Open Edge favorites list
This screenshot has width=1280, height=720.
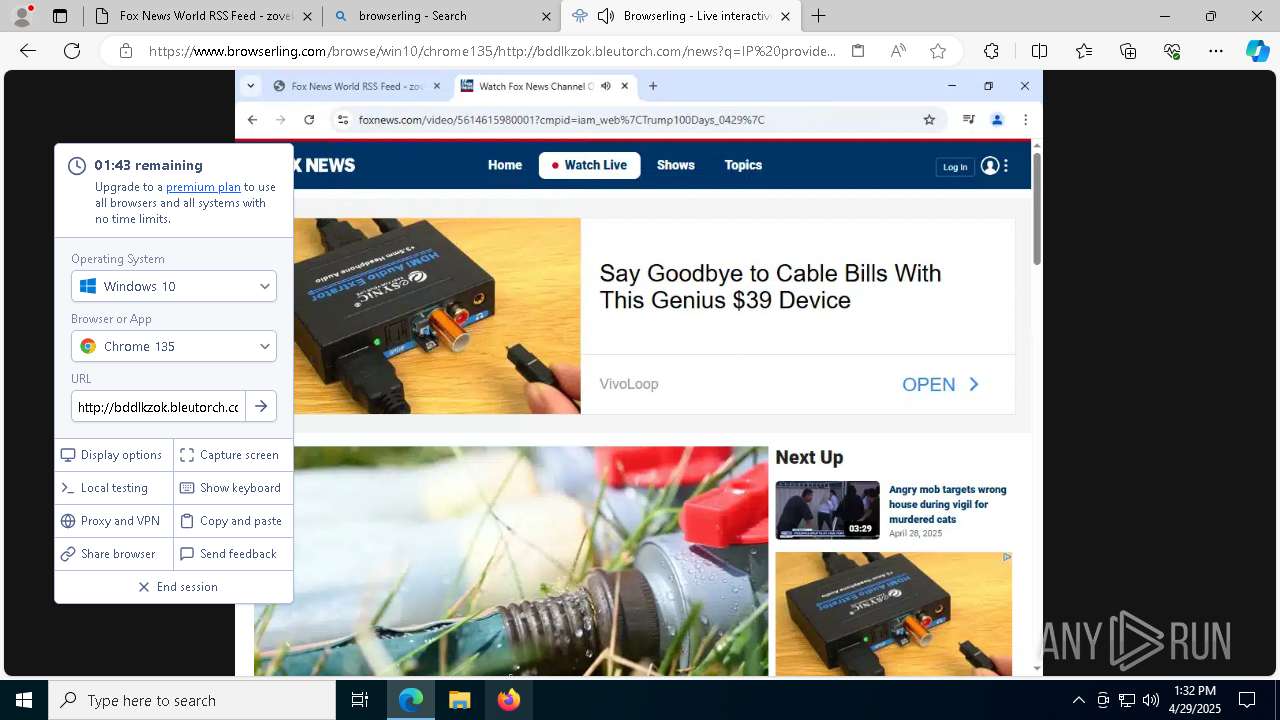pos(1084,51)
